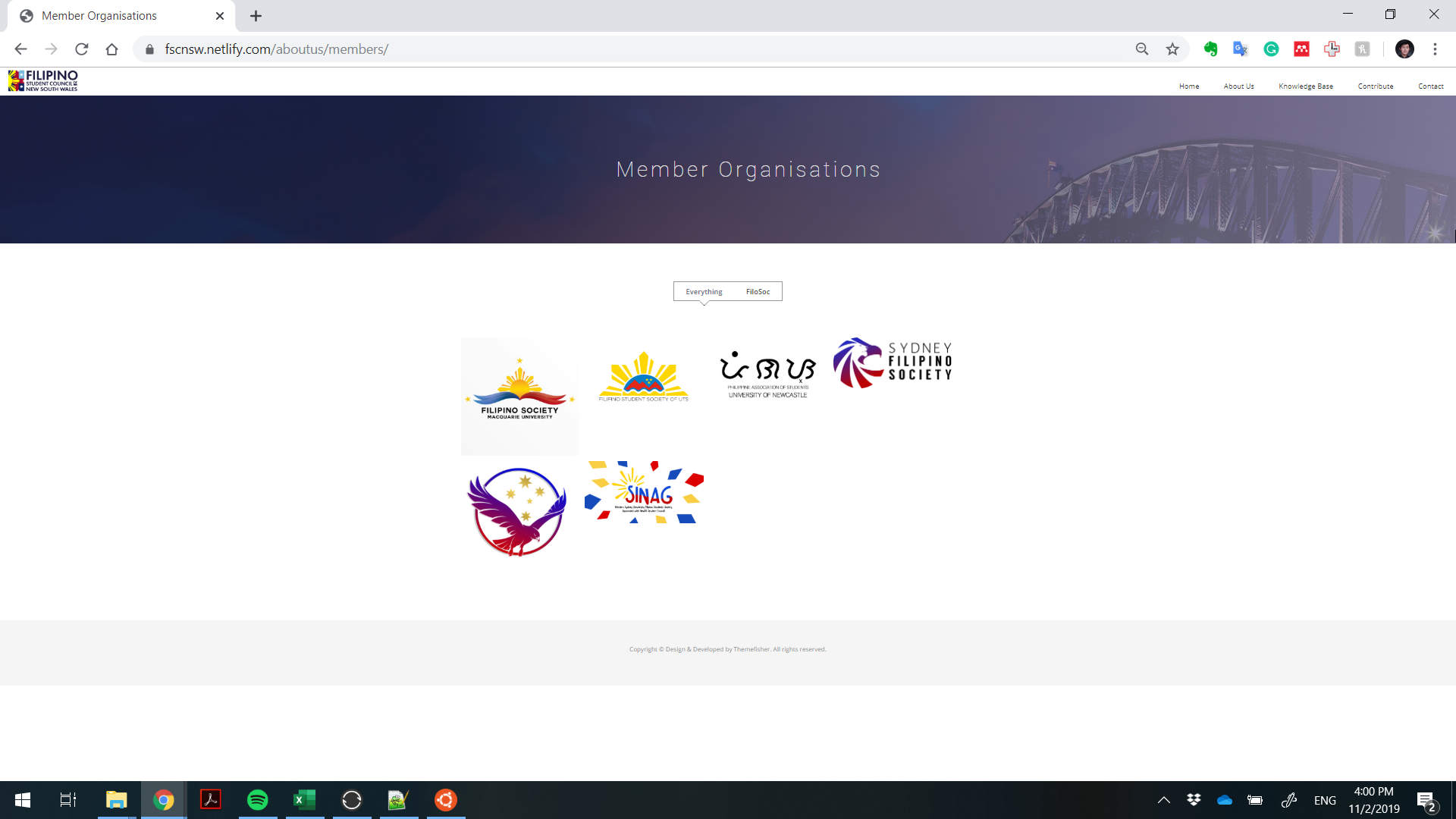The height and width of the screenshot is (819, 1456).
Task: Close the Member Organisations tab
Action: (x=220, y=16)
